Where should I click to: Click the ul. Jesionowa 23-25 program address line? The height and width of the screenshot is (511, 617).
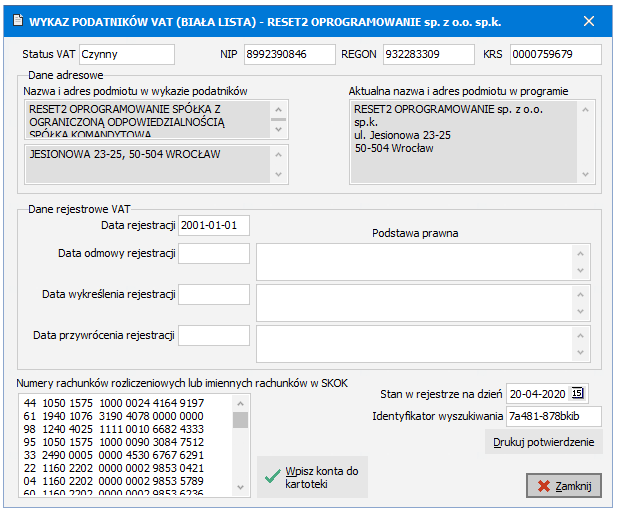[x=402, y=135]
